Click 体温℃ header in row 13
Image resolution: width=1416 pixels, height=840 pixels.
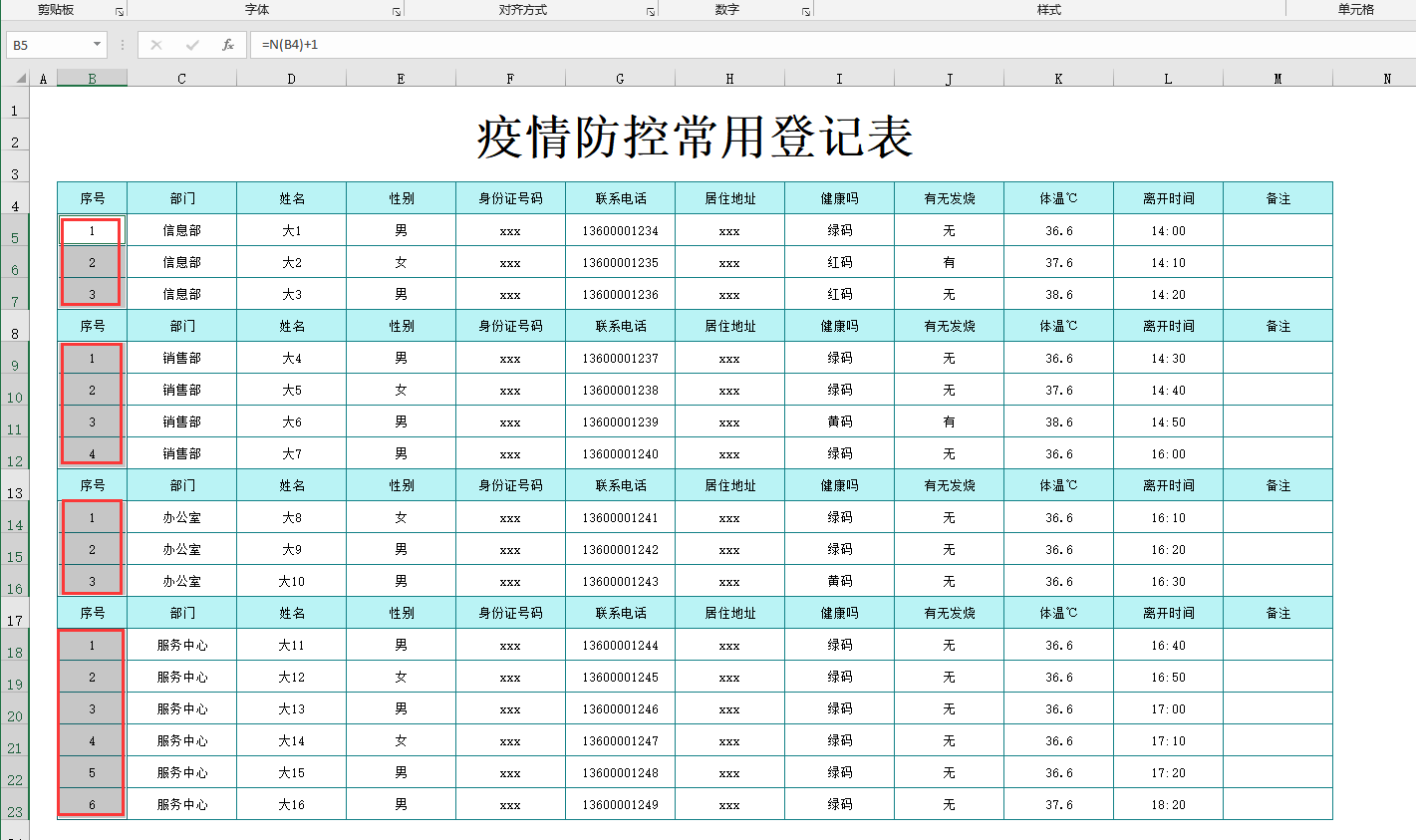tap(1058, 485)
